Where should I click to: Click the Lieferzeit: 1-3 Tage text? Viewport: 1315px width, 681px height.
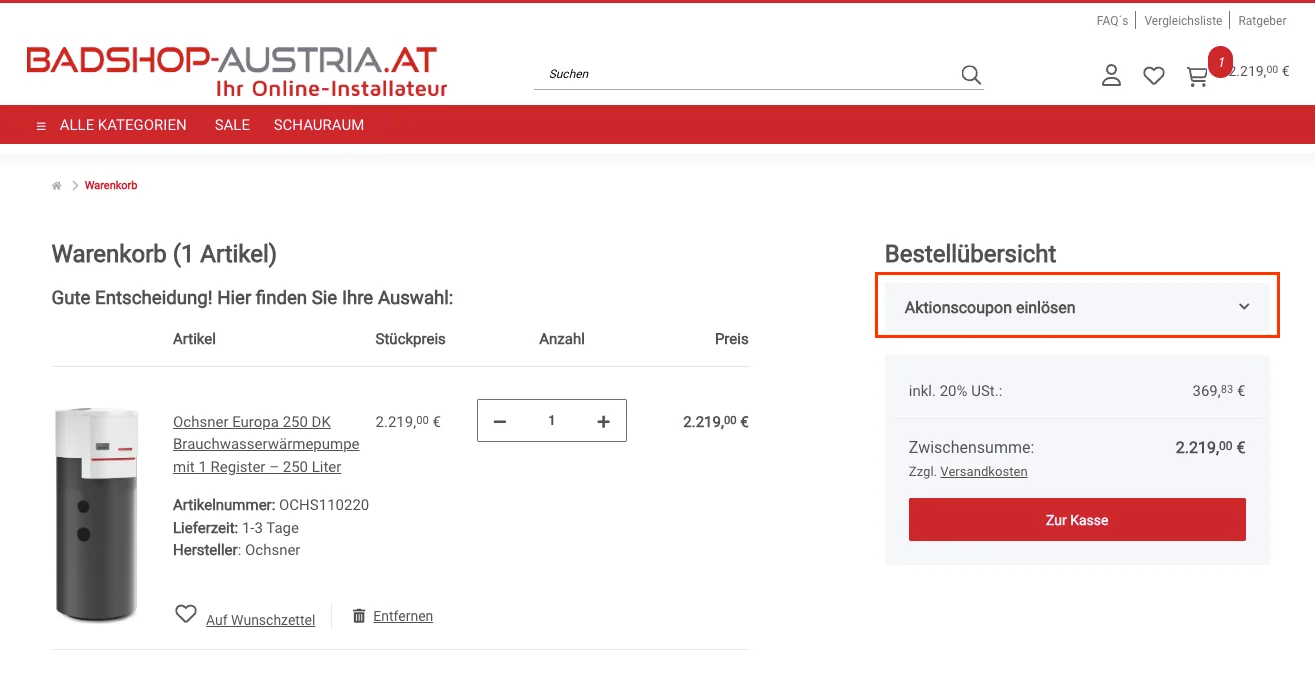coord(236,528)
